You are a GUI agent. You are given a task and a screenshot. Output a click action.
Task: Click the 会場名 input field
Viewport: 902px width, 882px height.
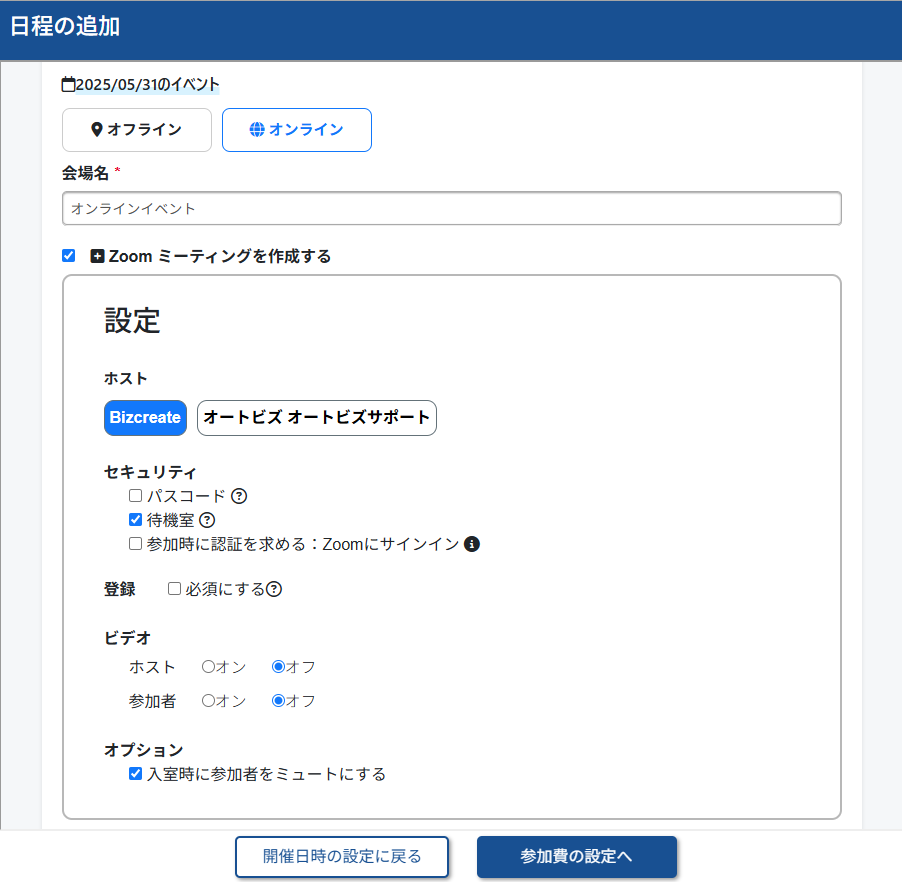(452, 208)
